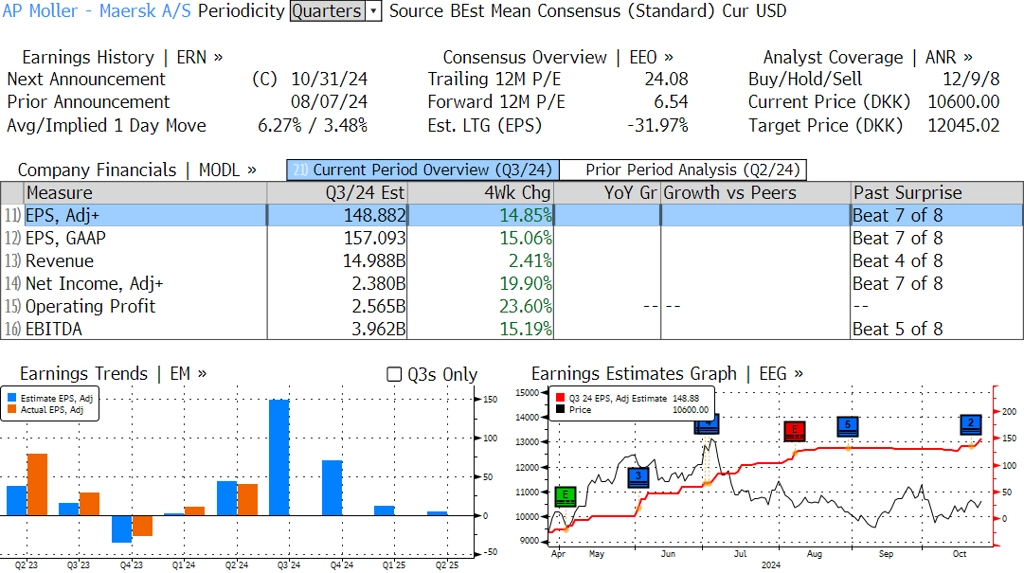The image size is (1024, 573).
Task: Switch to Prior Period Analysis (Q2/24) tab
Action: (684, 170)
